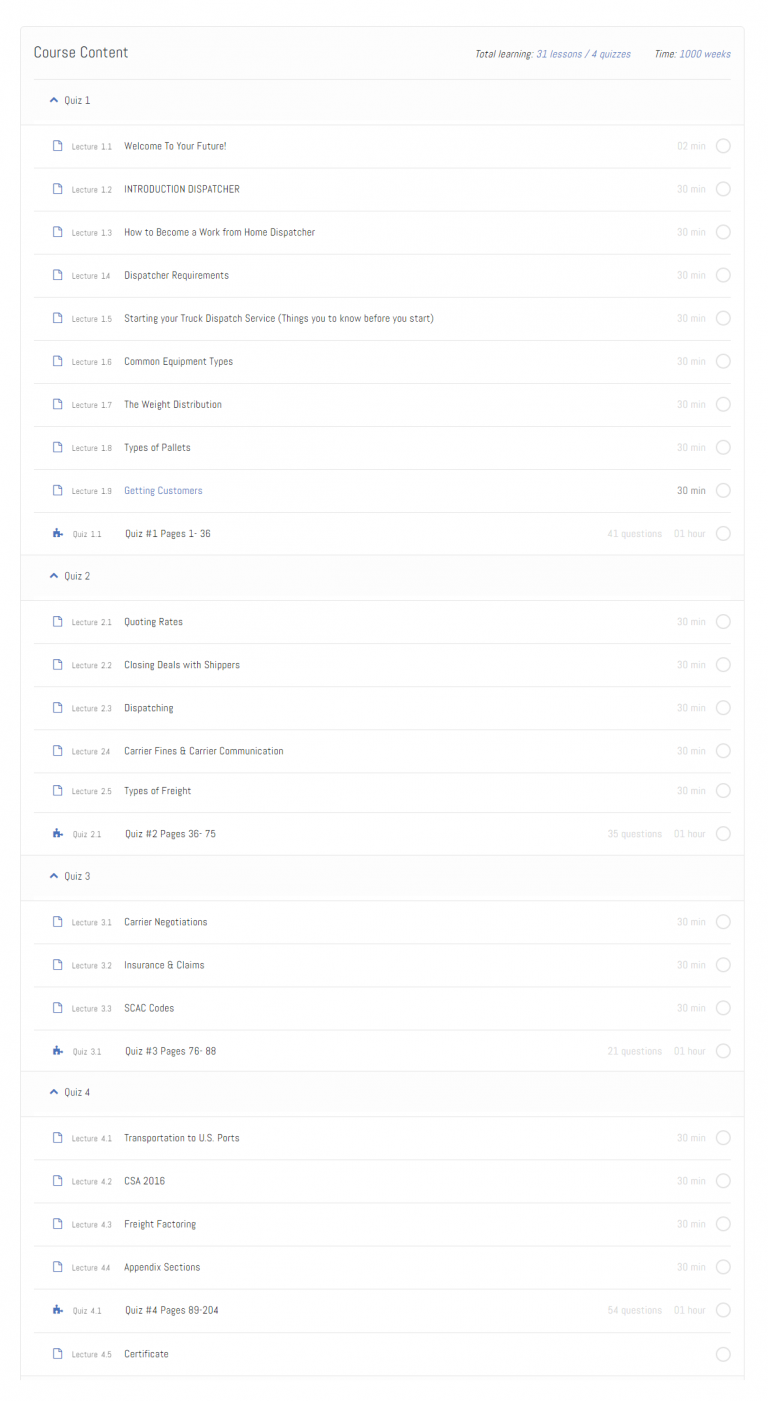
Task: Click the puzzle icon beside Quiz #1 Pages 1-36
Action: (57, 534)
